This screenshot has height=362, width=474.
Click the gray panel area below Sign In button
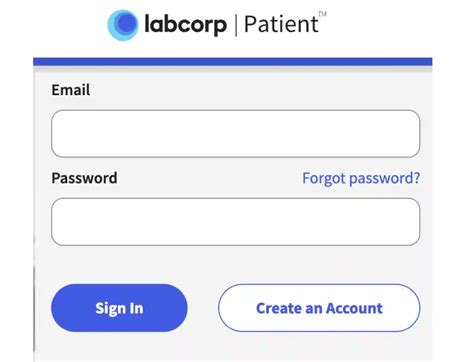click(119, 347)
